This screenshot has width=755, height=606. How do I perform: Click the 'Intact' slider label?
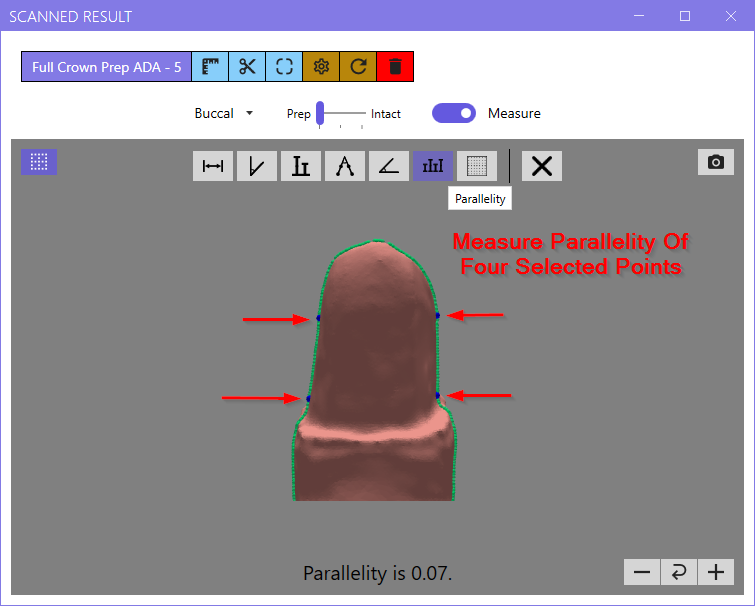386,114
